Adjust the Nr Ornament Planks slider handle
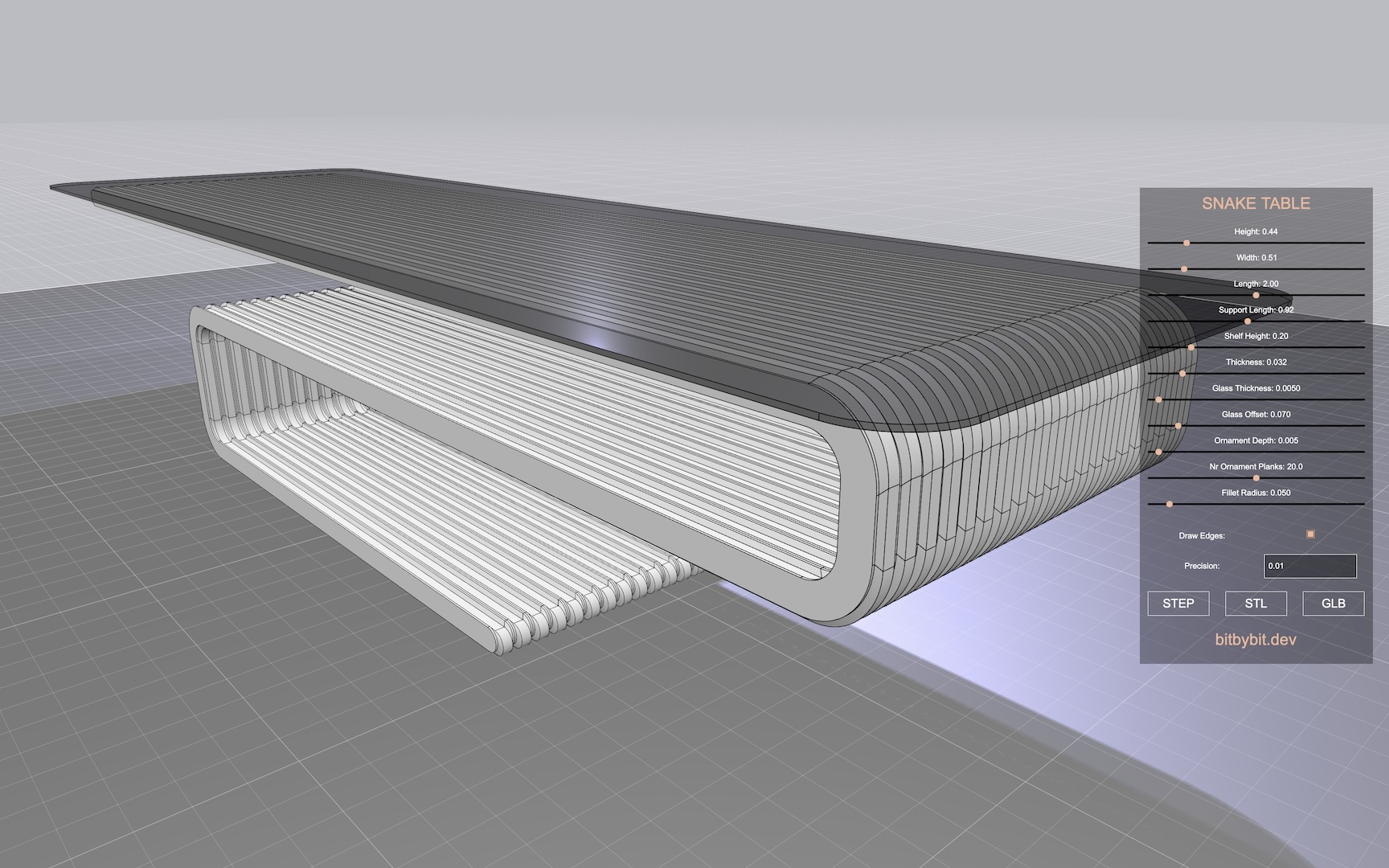The image size is (1389, 868). [x=1256, y=478]
